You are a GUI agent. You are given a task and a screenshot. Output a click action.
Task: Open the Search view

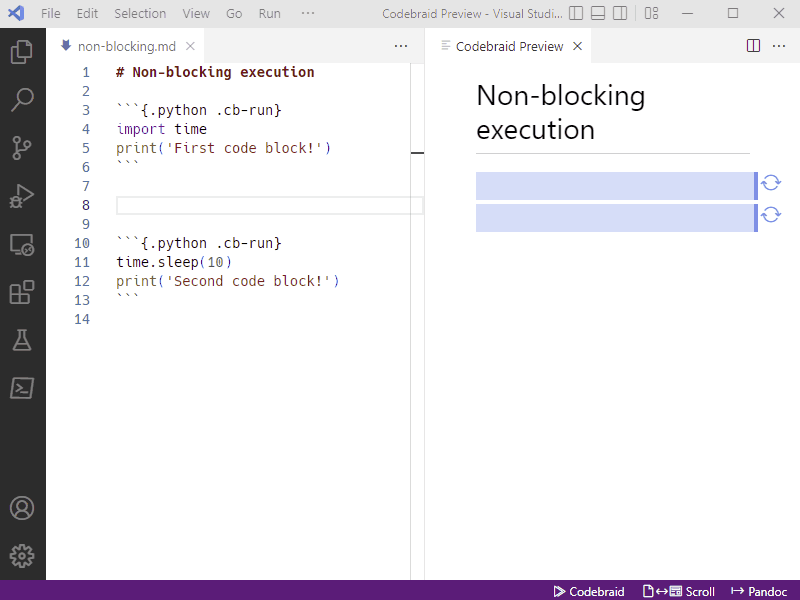tap(22, 99)
